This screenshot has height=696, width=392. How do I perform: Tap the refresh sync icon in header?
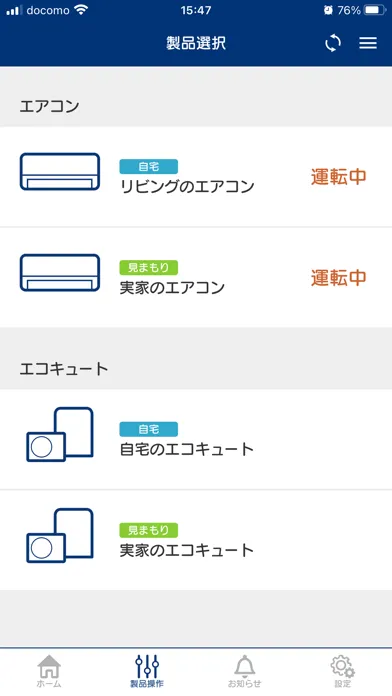click(333, 43)
